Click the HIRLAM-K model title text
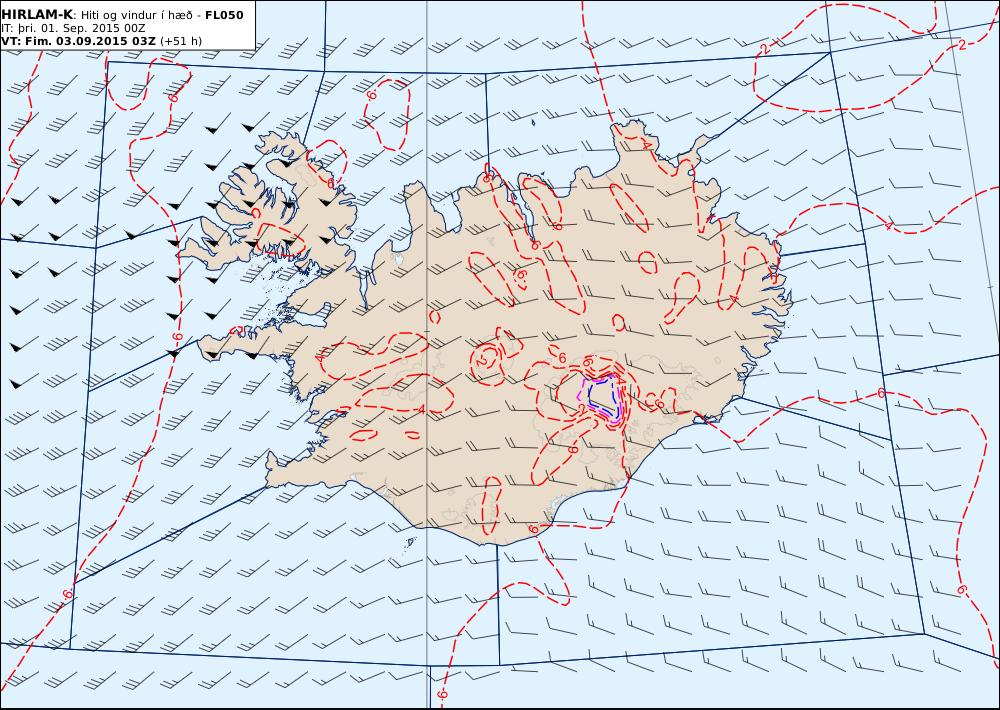1000x710 pixels. coord(38,15)
